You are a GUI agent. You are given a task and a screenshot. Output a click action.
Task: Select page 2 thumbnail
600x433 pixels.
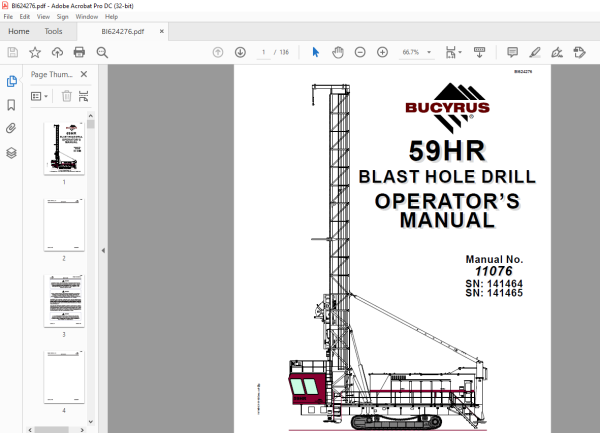point(64,225)
